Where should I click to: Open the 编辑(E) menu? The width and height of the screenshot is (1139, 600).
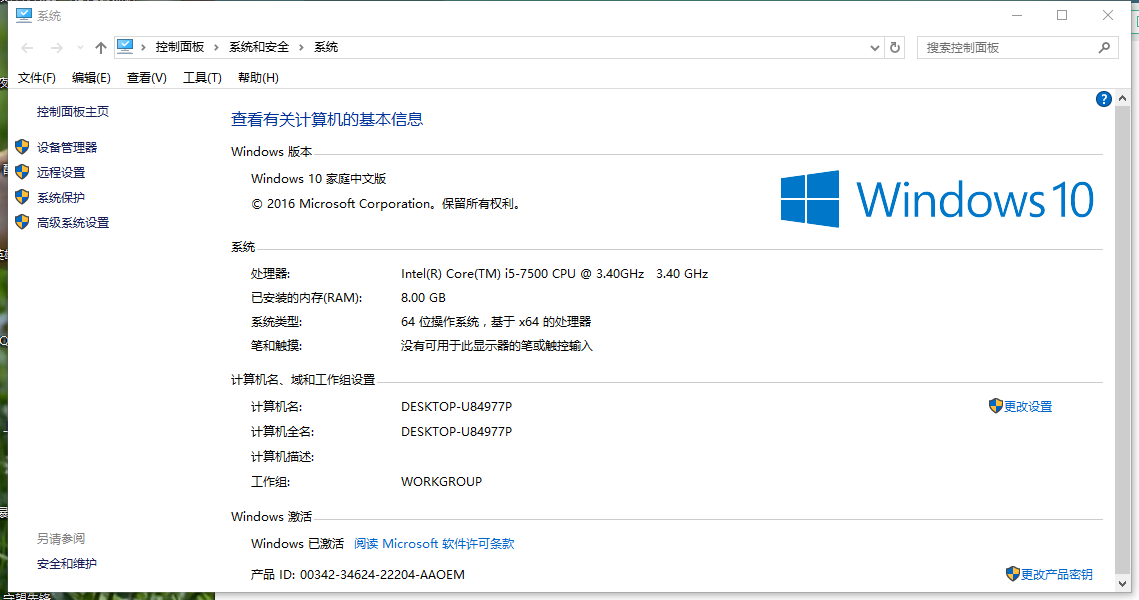tap(91, 78)
